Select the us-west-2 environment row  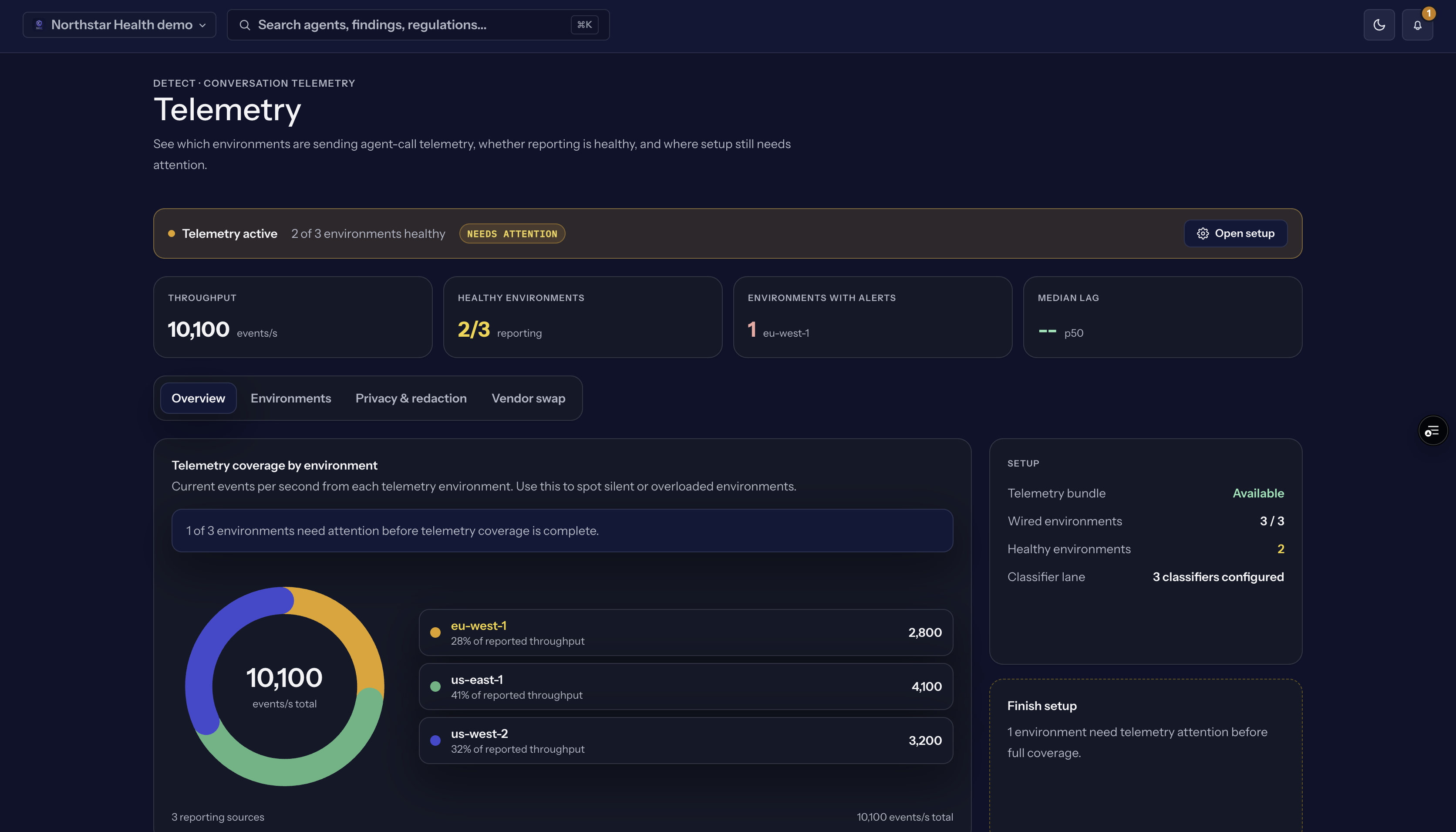(x=686, y=740)
